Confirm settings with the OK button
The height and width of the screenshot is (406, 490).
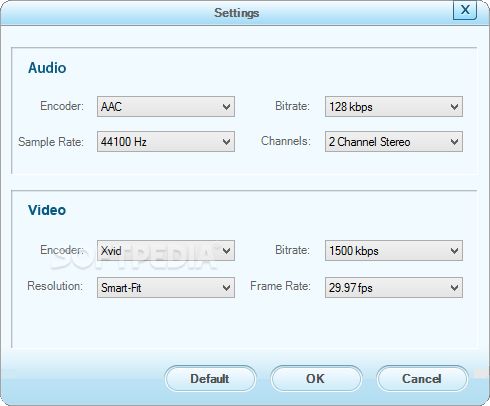tap(316, 379)
